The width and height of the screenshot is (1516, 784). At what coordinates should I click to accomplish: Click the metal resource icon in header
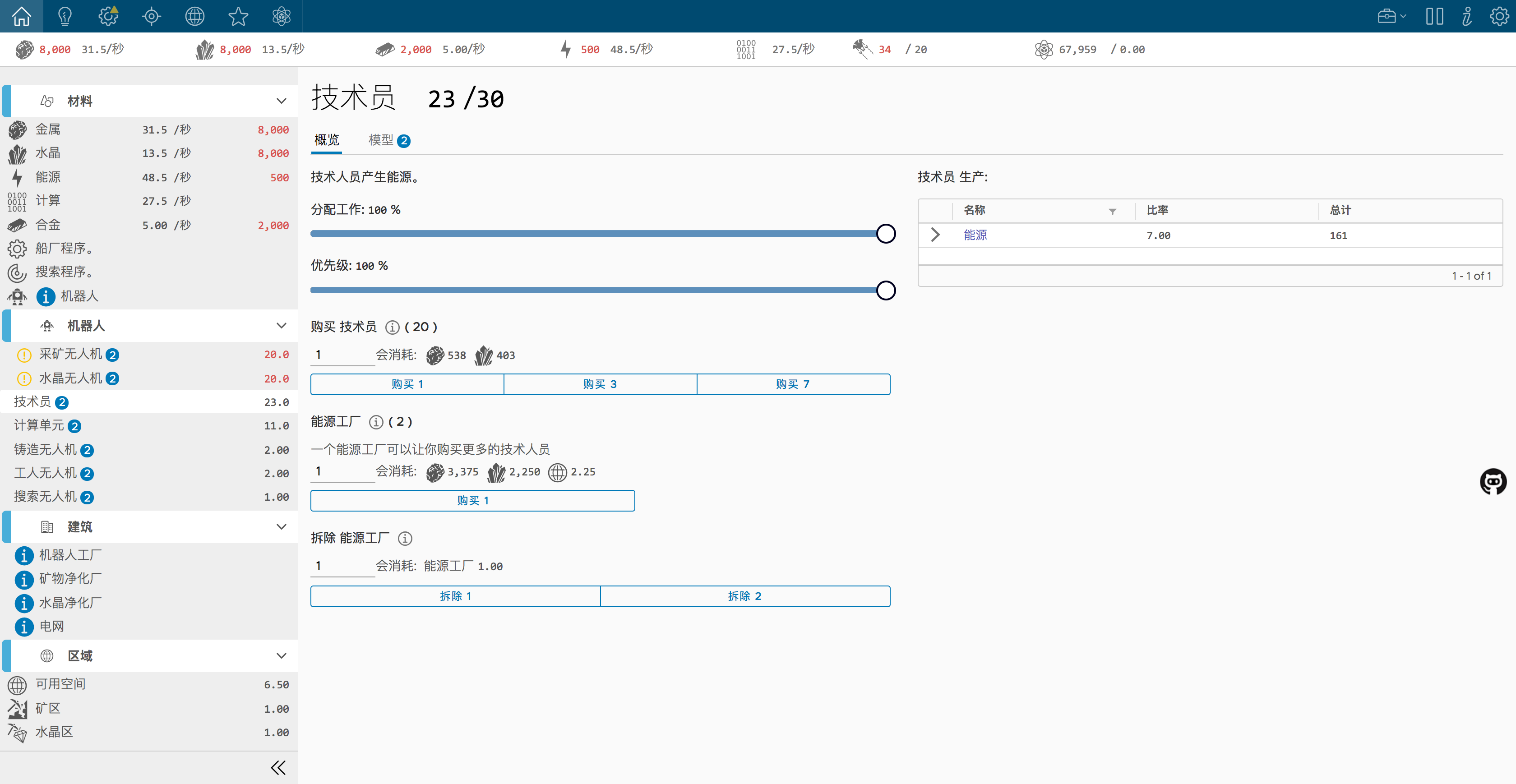click(x=25, y=50)
